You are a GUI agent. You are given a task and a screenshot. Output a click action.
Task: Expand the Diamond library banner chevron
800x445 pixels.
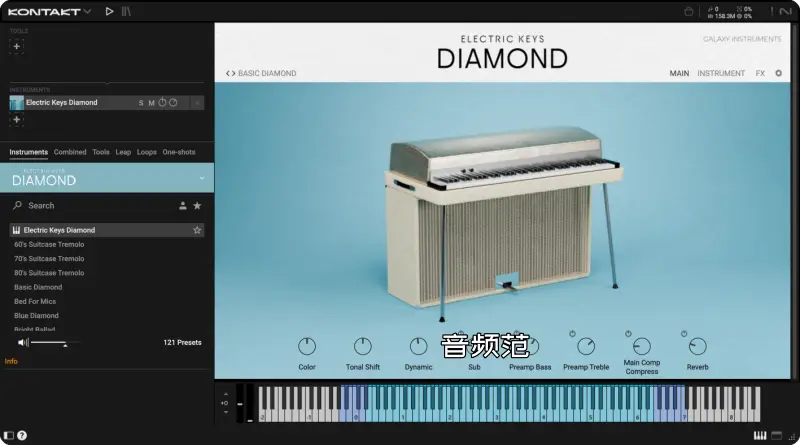[201, 178]
